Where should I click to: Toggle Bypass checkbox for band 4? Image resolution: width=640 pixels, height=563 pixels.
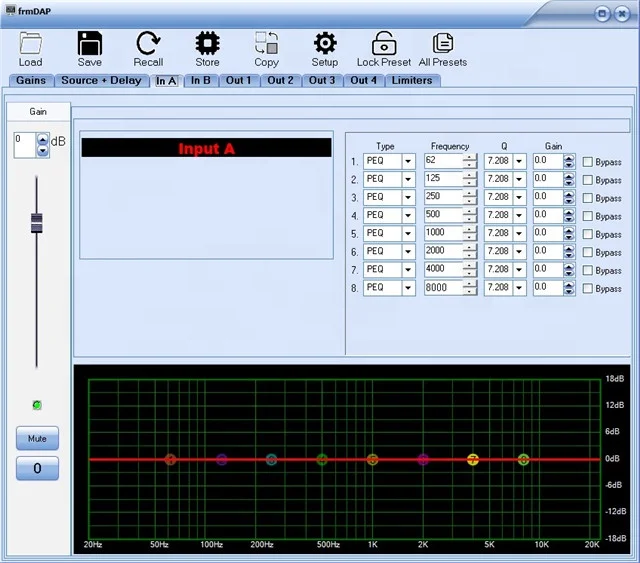[588, 216]
